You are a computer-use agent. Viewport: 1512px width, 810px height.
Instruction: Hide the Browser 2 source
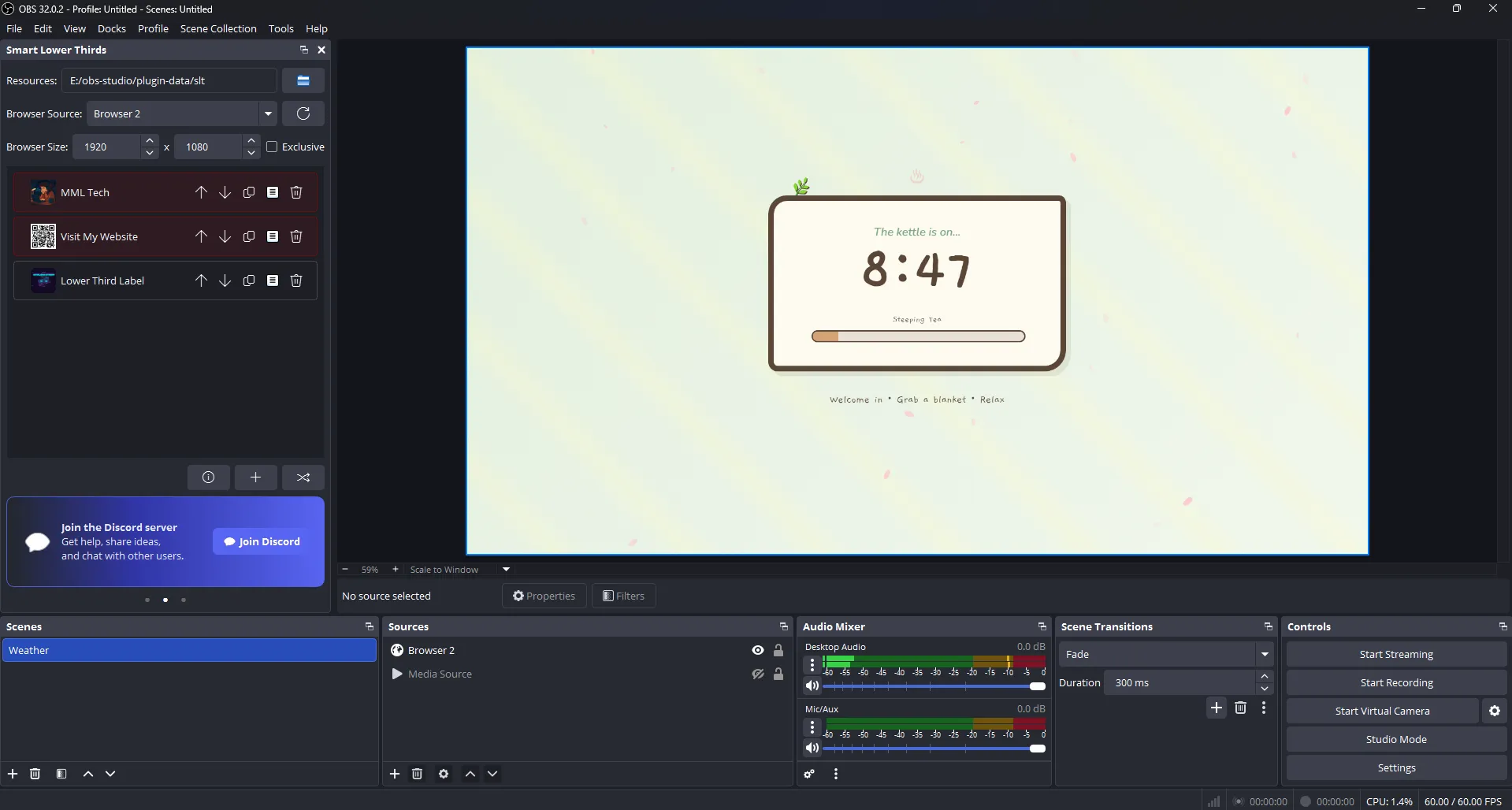(x=756, y=650)
